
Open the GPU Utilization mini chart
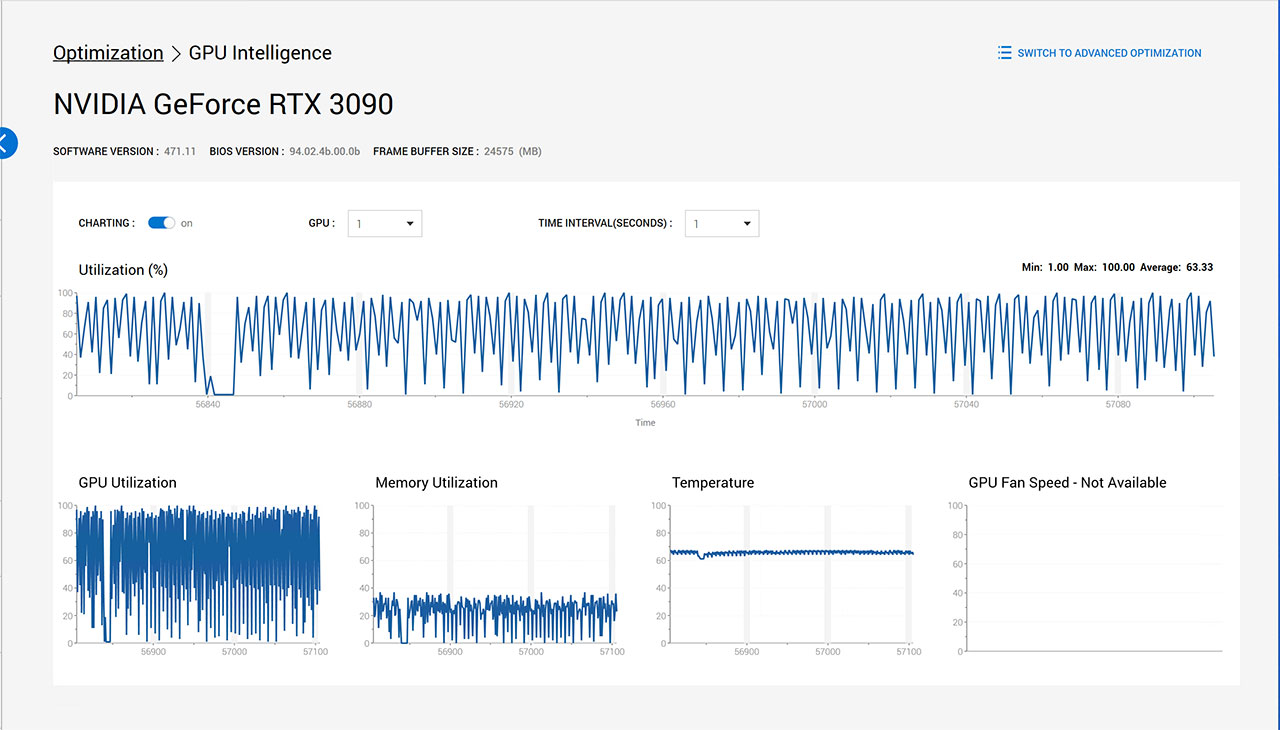198,574
